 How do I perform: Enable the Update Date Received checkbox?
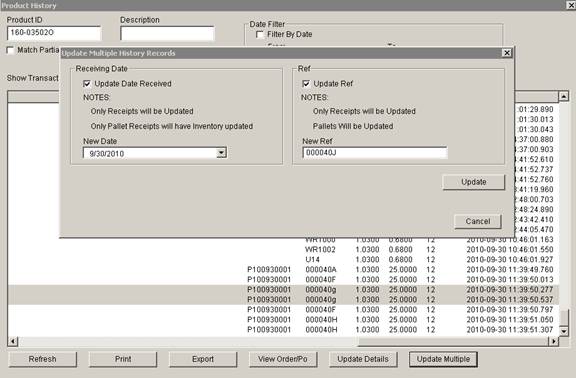pyautogui.click(x=87, y=84)
